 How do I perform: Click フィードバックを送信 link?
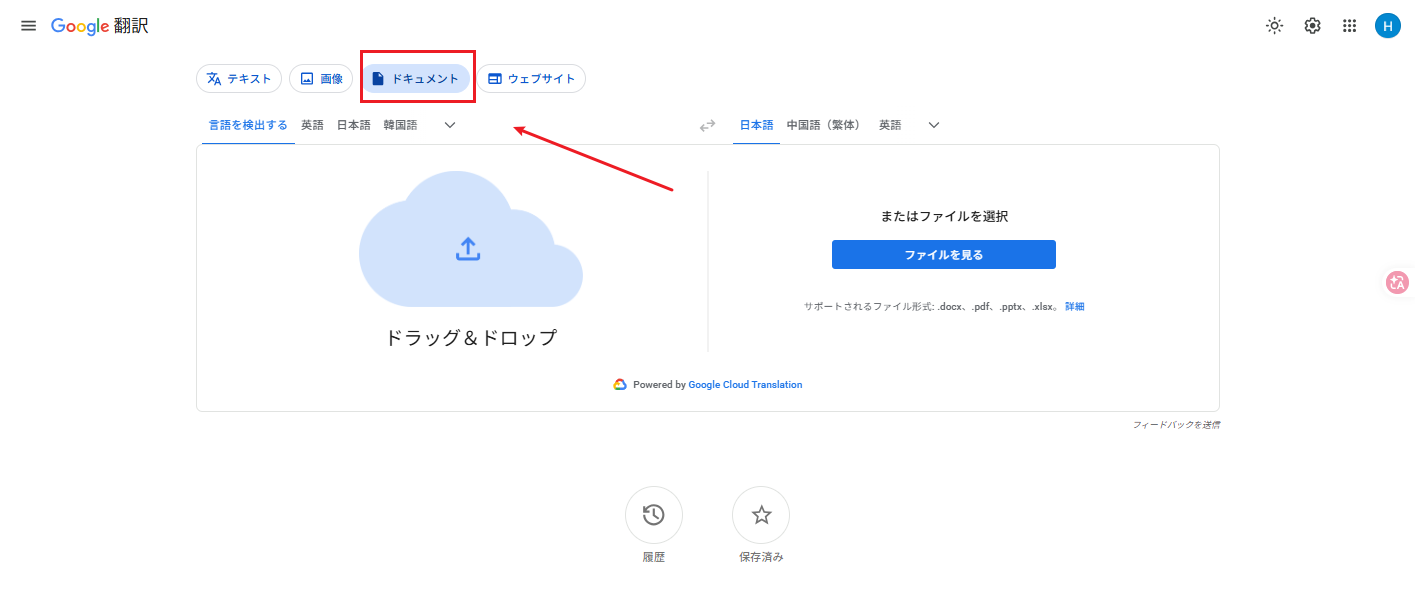tap(1176, 425)
